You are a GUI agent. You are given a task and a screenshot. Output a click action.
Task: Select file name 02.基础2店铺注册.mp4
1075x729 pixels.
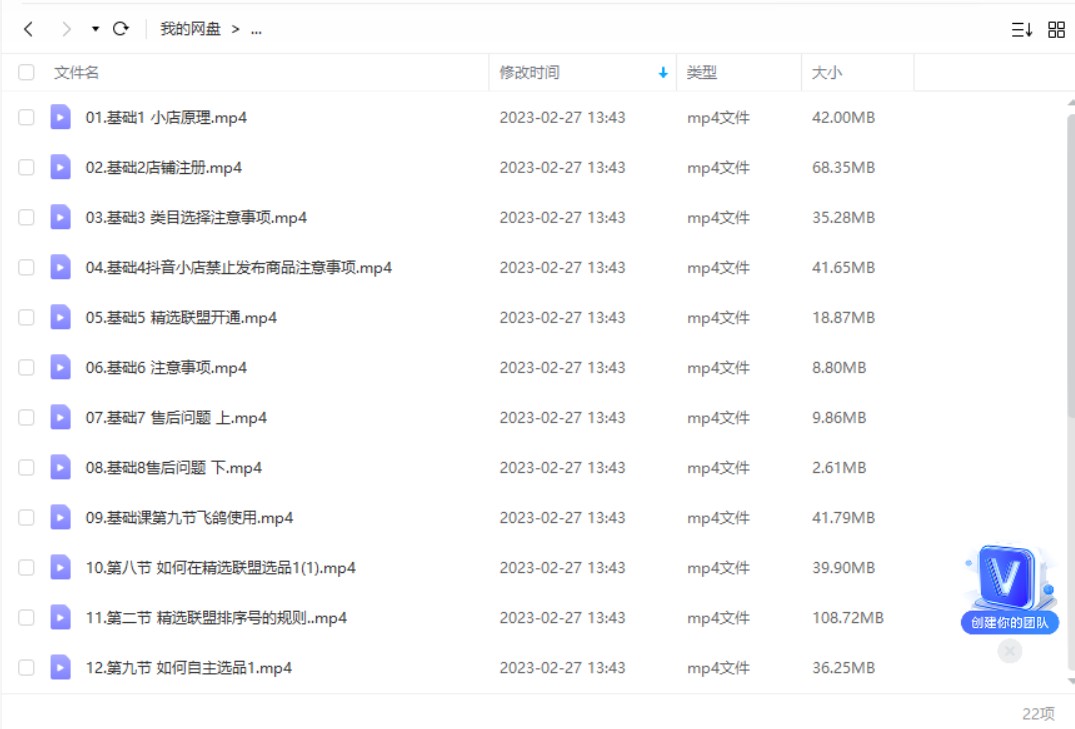pyautogui.click(x=164, y=167)
